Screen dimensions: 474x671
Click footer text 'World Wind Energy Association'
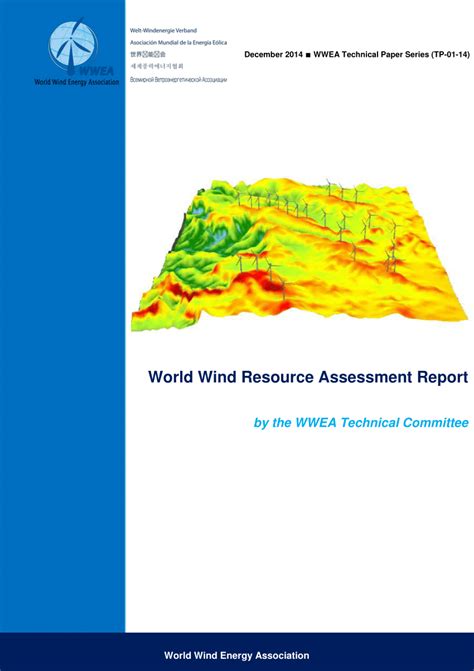(237, 655)
